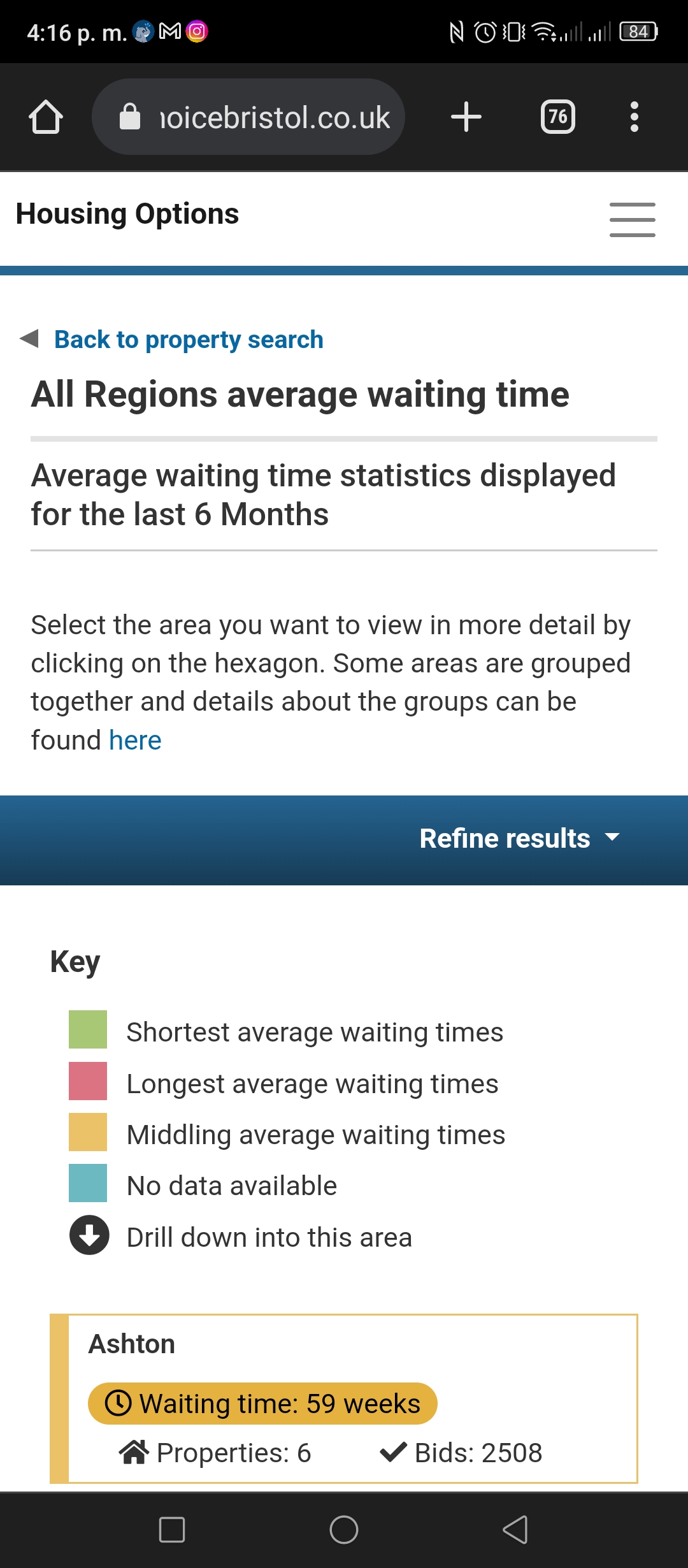Click the back arrow beside property search

[29, 338]
